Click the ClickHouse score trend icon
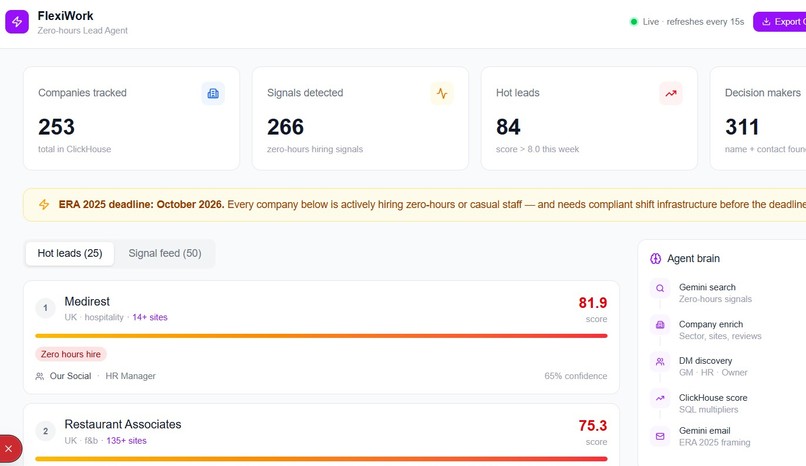Screen dimensions: 806x466 [660, 398]
